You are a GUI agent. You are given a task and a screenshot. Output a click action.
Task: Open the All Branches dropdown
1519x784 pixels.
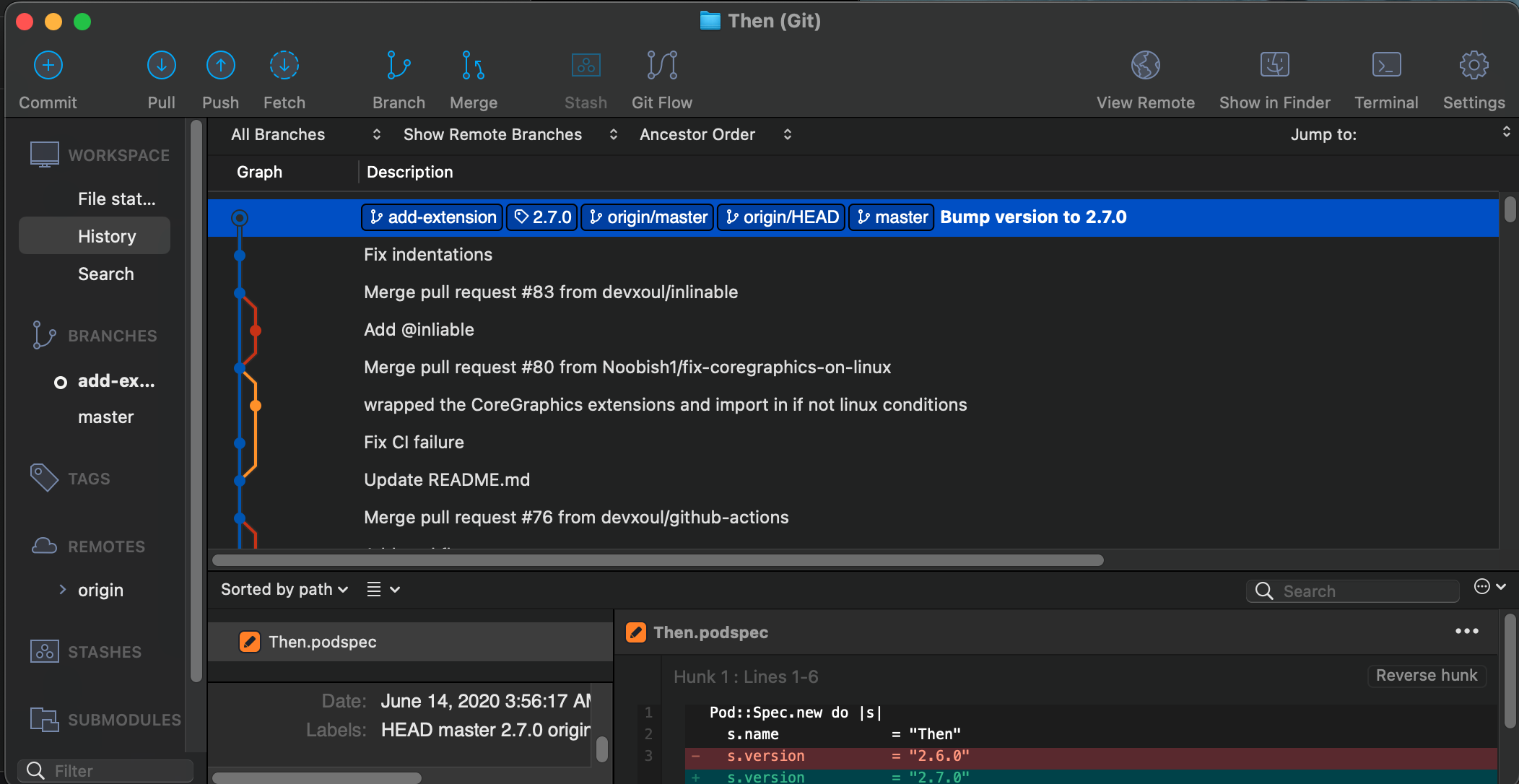pyautogui.click(x=305, y=134)
